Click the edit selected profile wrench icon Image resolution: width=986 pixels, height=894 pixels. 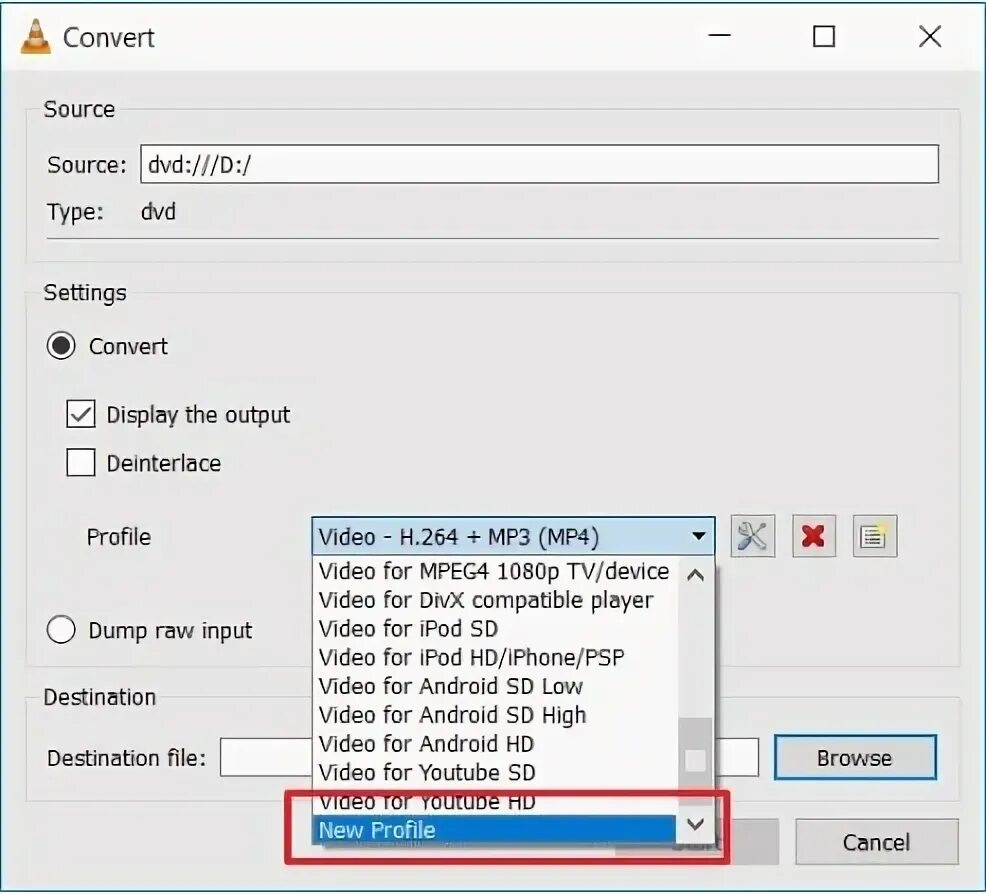753,536
